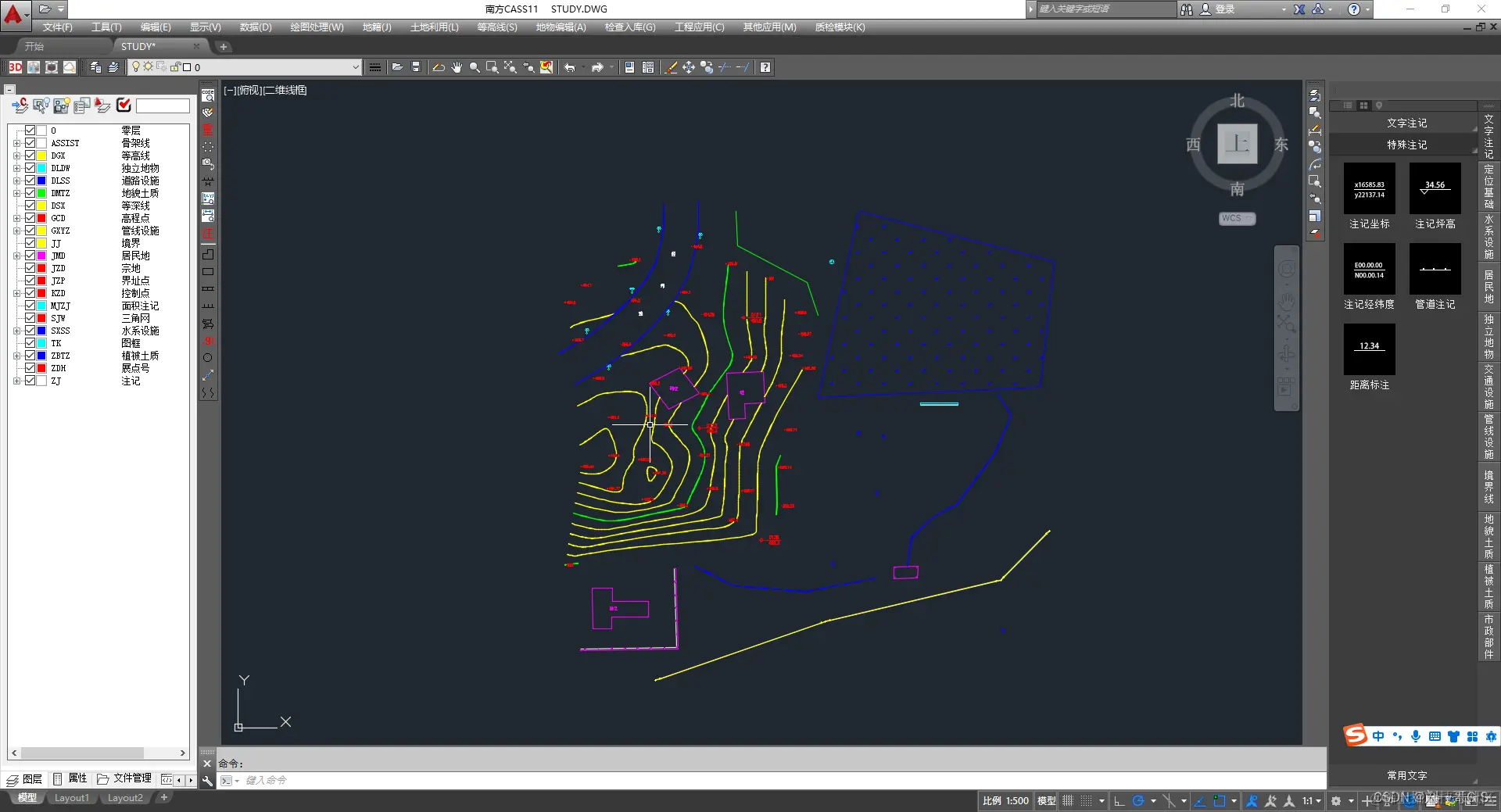The height and width of the screenshot is (812, 1501).
Task: Click the Sogou microphone voice icon
Action: [1416, 736]
